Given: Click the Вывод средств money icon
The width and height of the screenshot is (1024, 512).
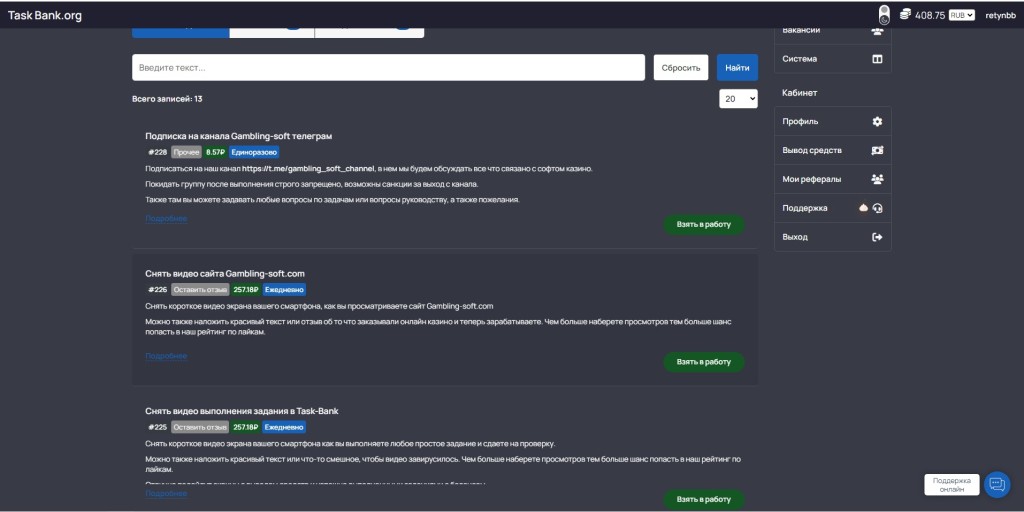Looking at the screenshot, I should [877, 150].
